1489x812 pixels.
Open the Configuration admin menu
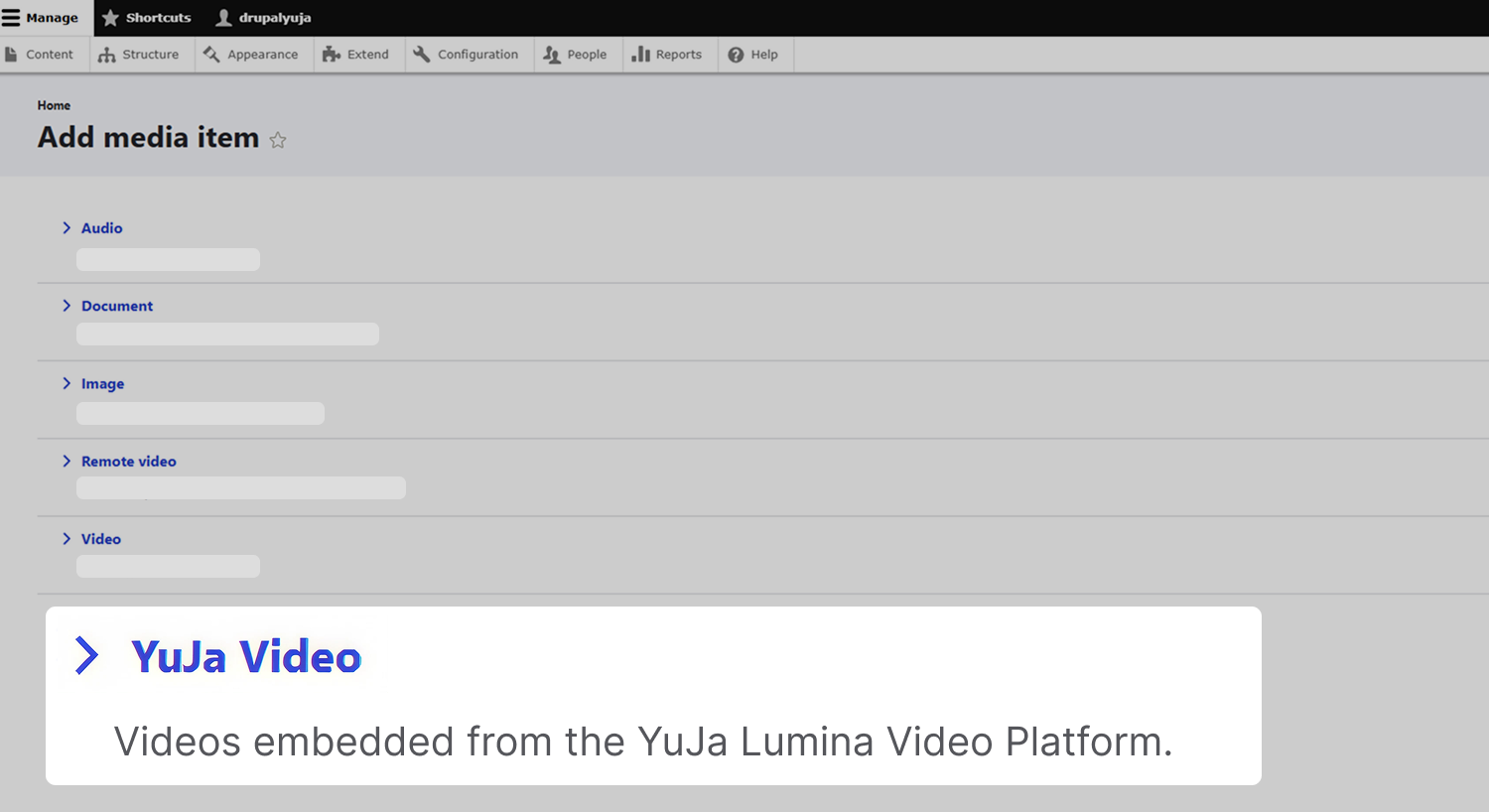[x=467, y=55]
